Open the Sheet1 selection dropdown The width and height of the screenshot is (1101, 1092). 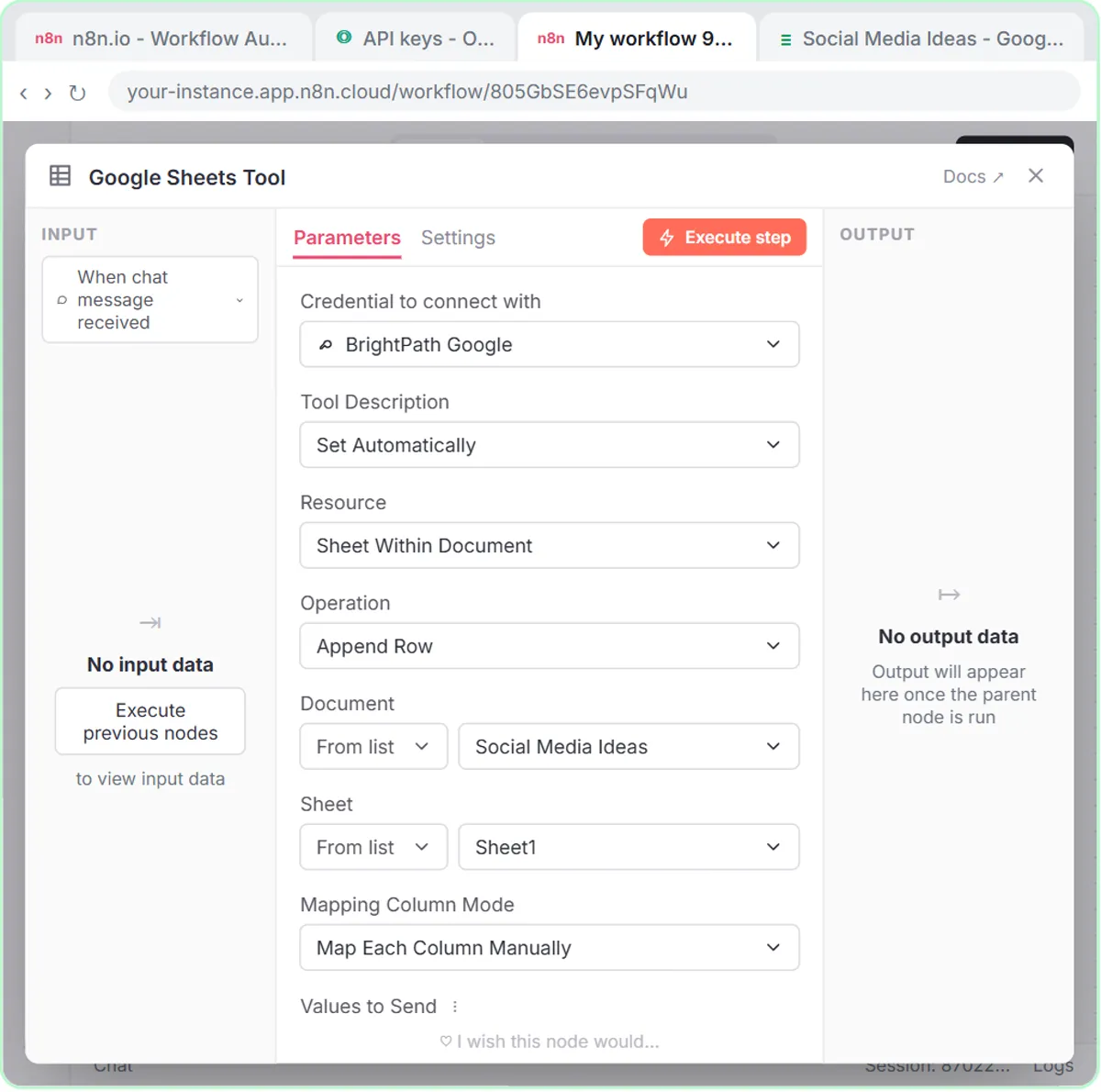pyautogui.click(x=628, y=847)
